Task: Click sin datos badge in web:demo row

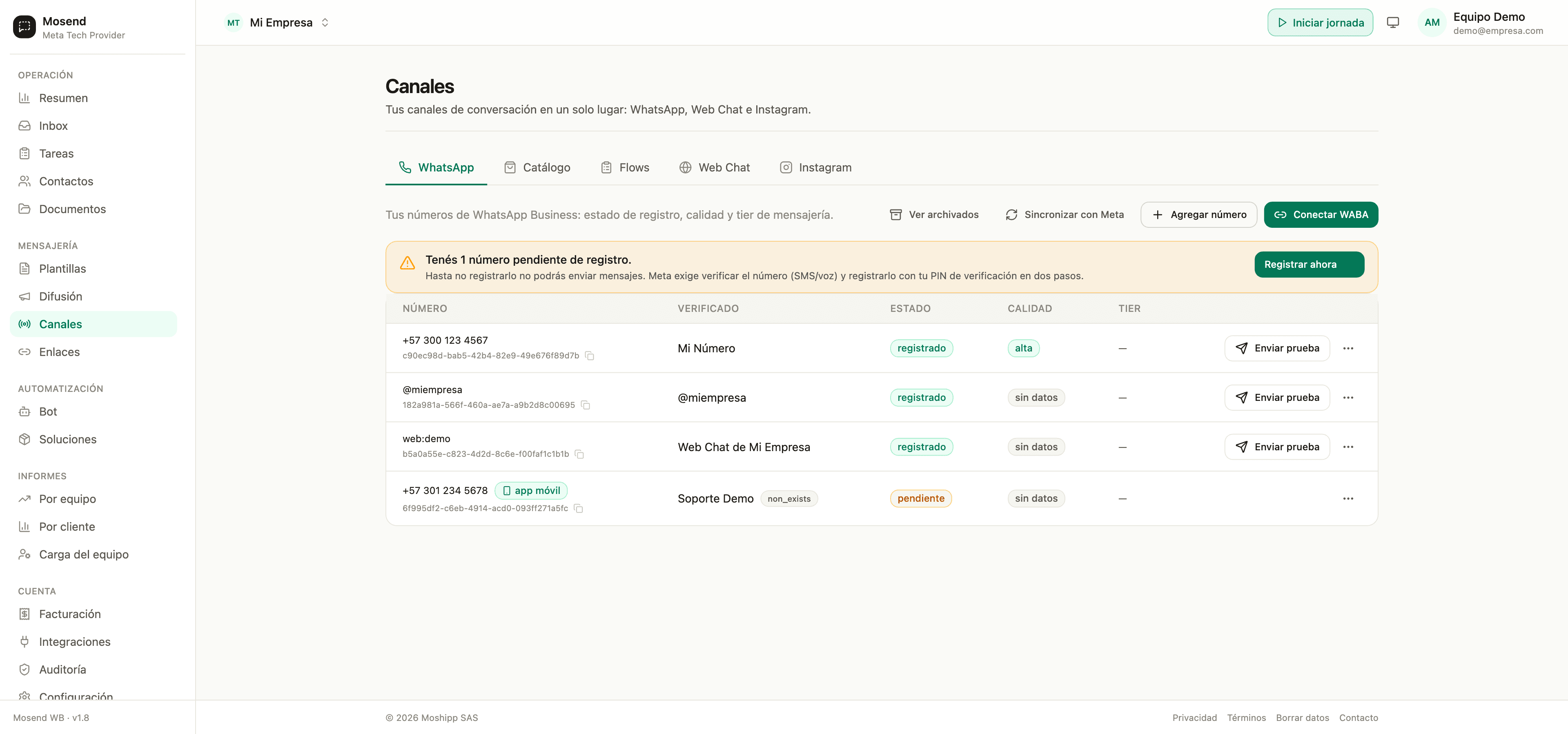Action: 1036,447
